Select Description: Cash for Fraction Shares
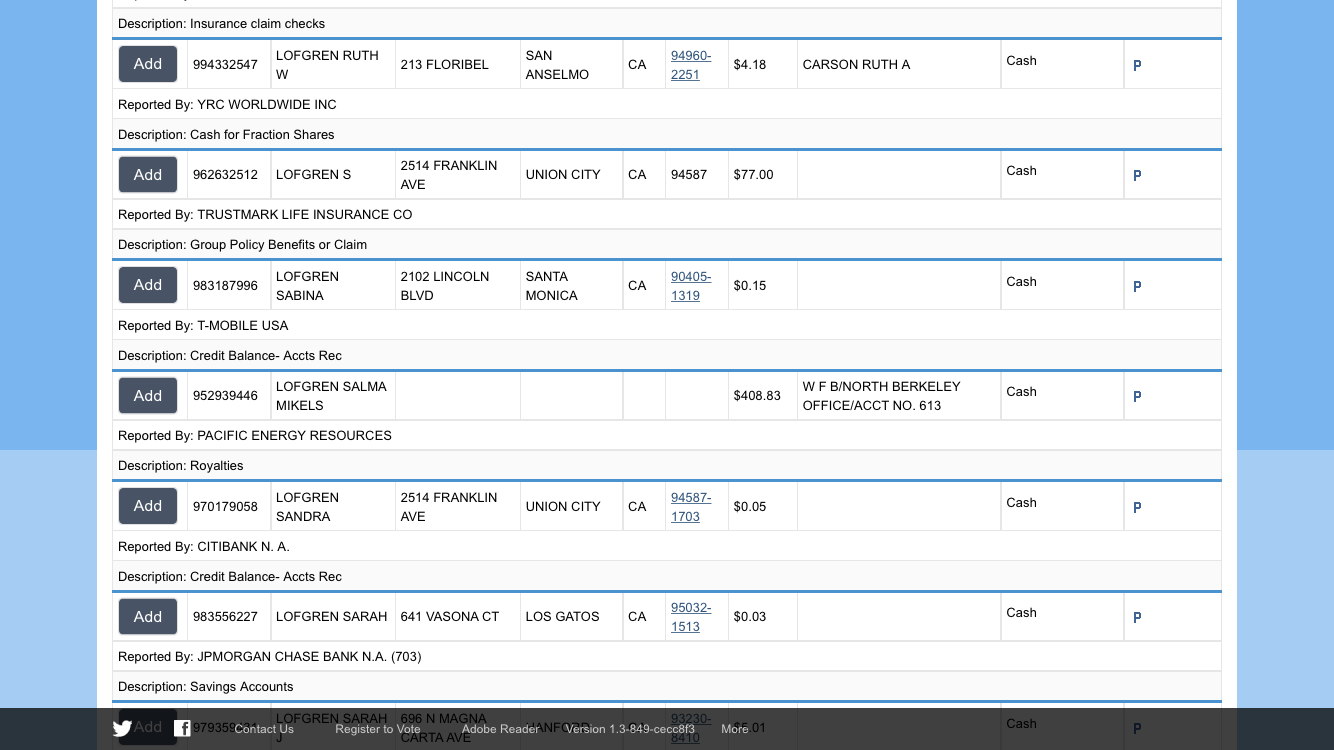Screen dimensions: 1334x750 coord(226,135)
